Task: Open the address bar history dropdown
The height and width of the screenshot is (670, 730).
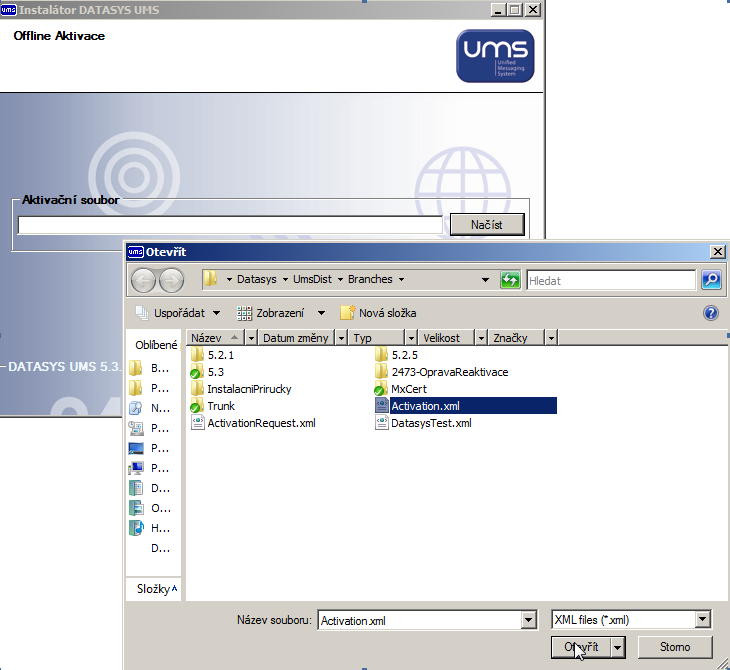Action: pos(485,280)
